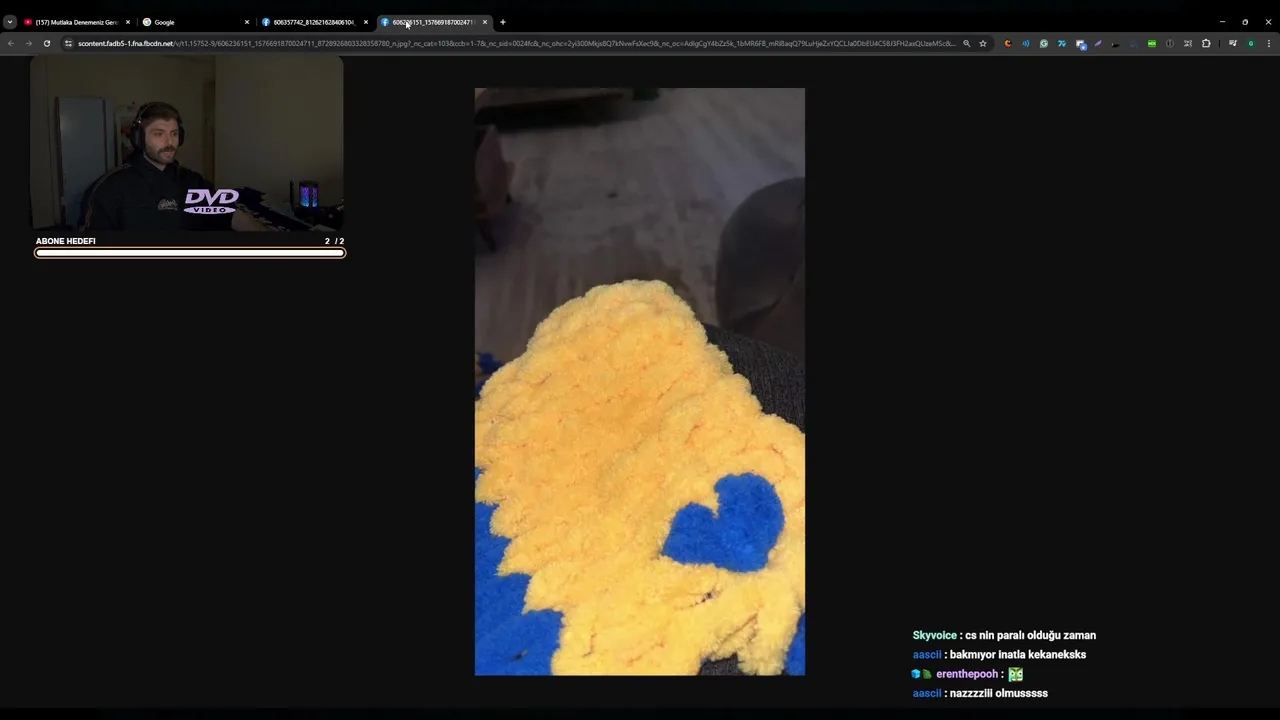1280x720 pixels.
Task: Open the window-with-blue-star extension icon
Action: pos(1081,44)
